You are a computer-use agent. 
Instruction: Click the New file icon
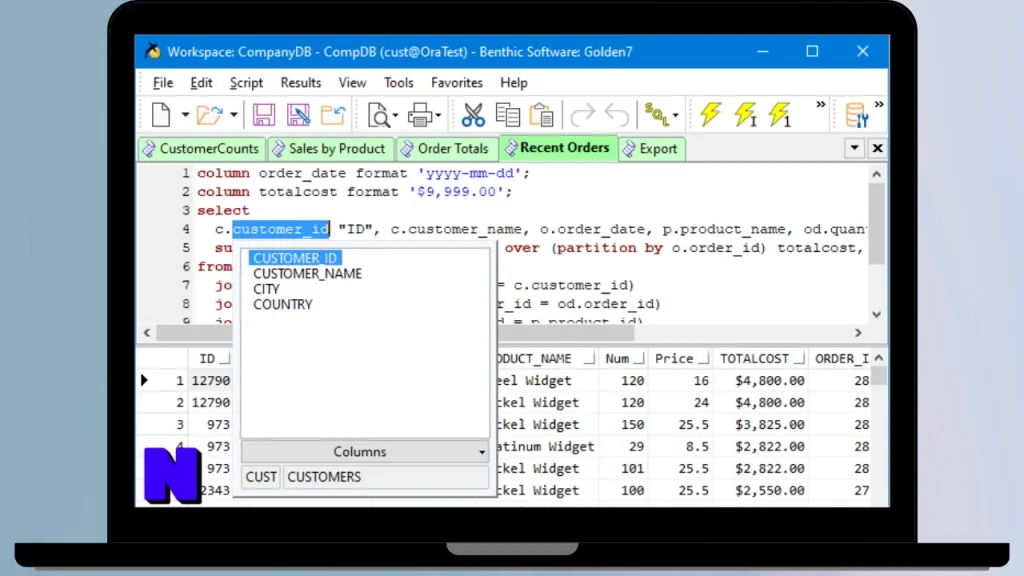[161, 115]
